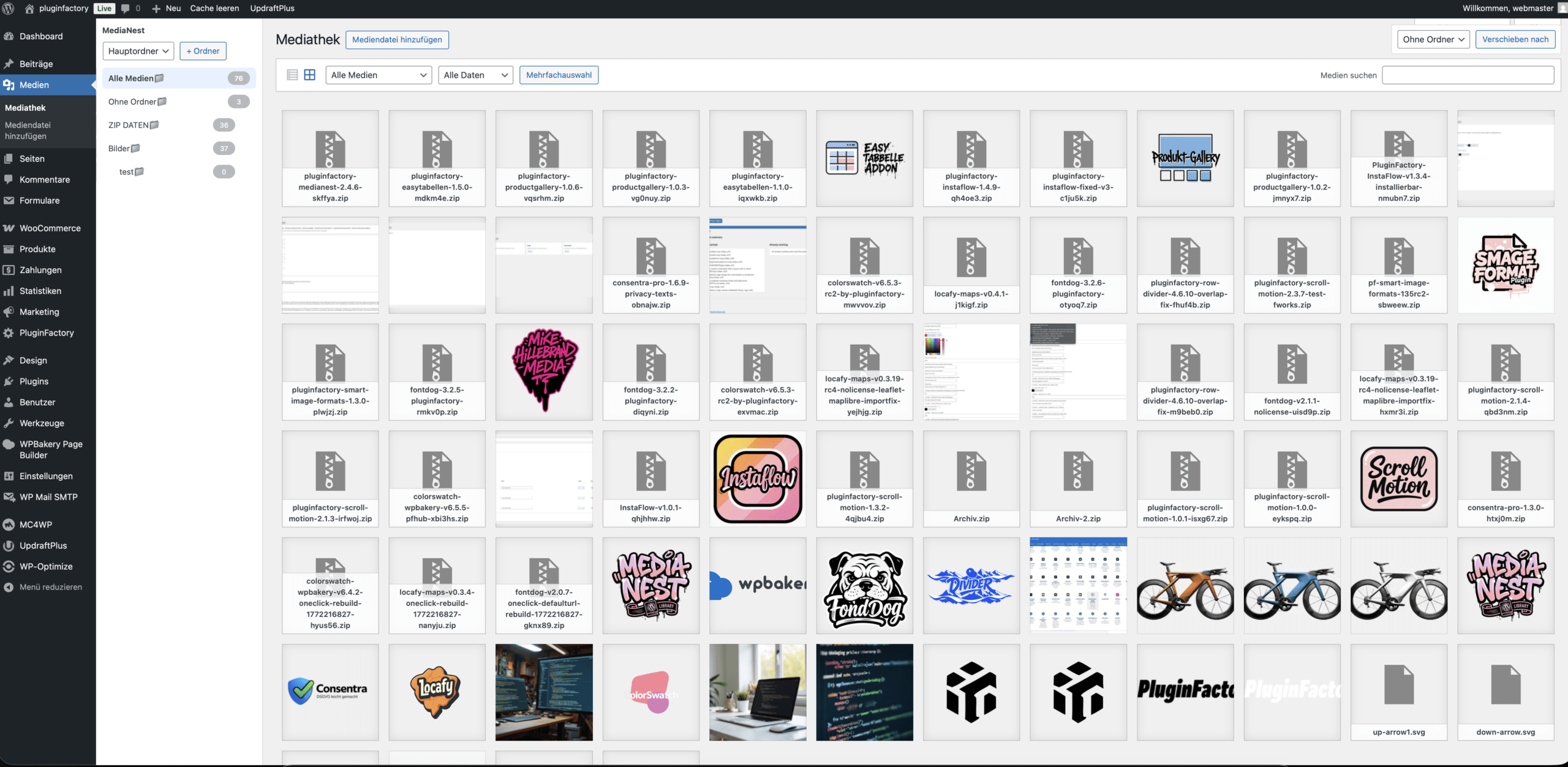Click Cache leeren in admin bar
Image resolution: width=1568 pixels, height=767 pixels.
point(214,9)
